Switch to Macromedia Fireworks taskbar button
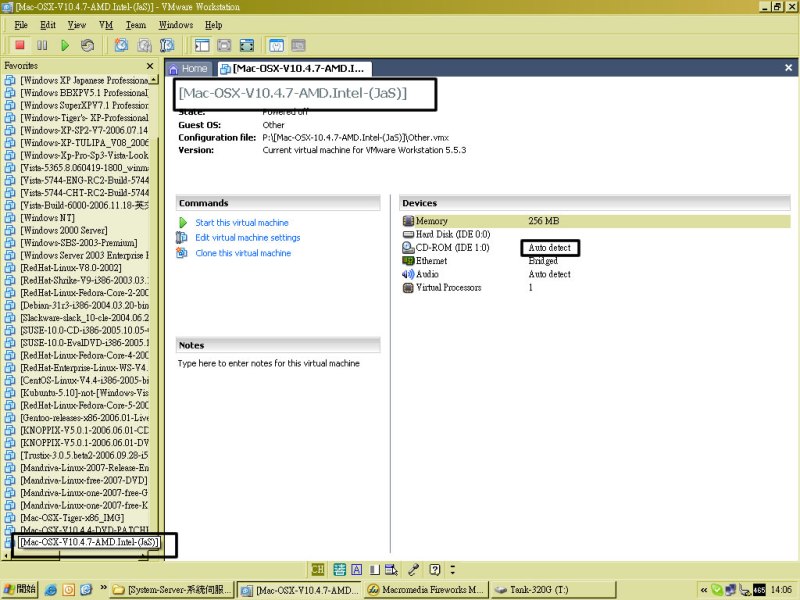 coord(427,590)
